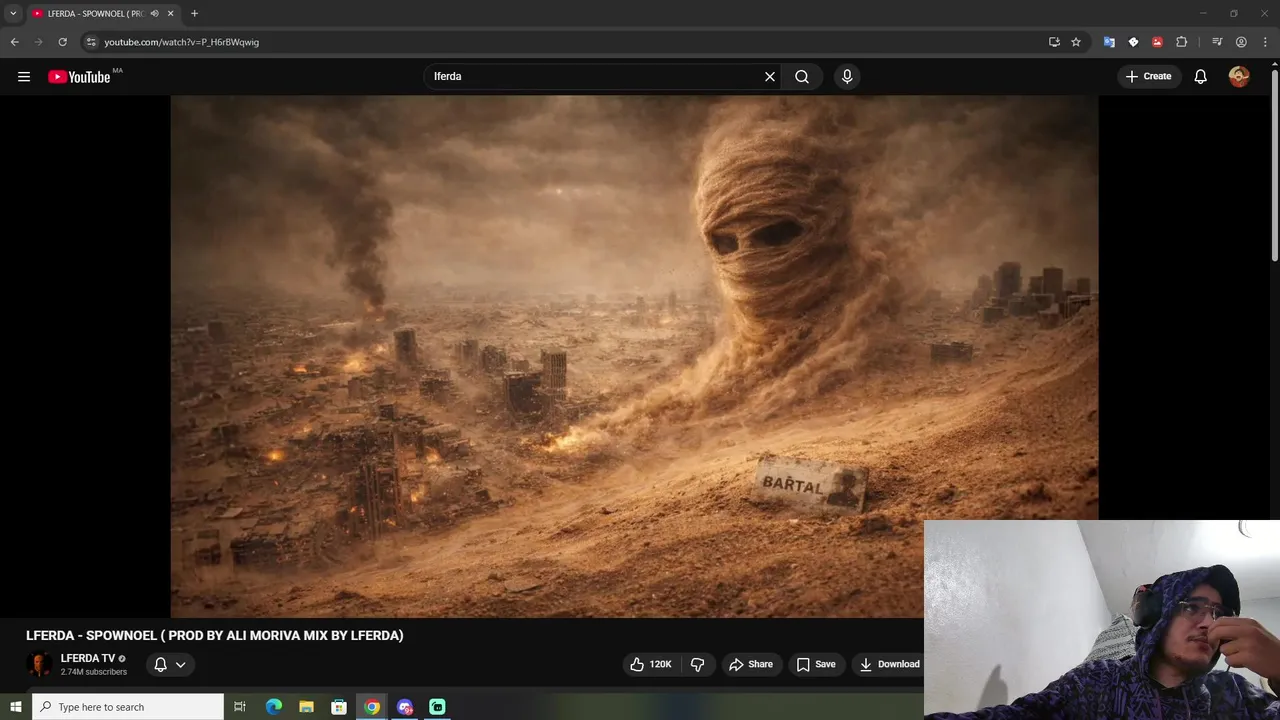This screenshot has width=1280, height=720.
Task: Open the Create menu
Action: 1148,76
